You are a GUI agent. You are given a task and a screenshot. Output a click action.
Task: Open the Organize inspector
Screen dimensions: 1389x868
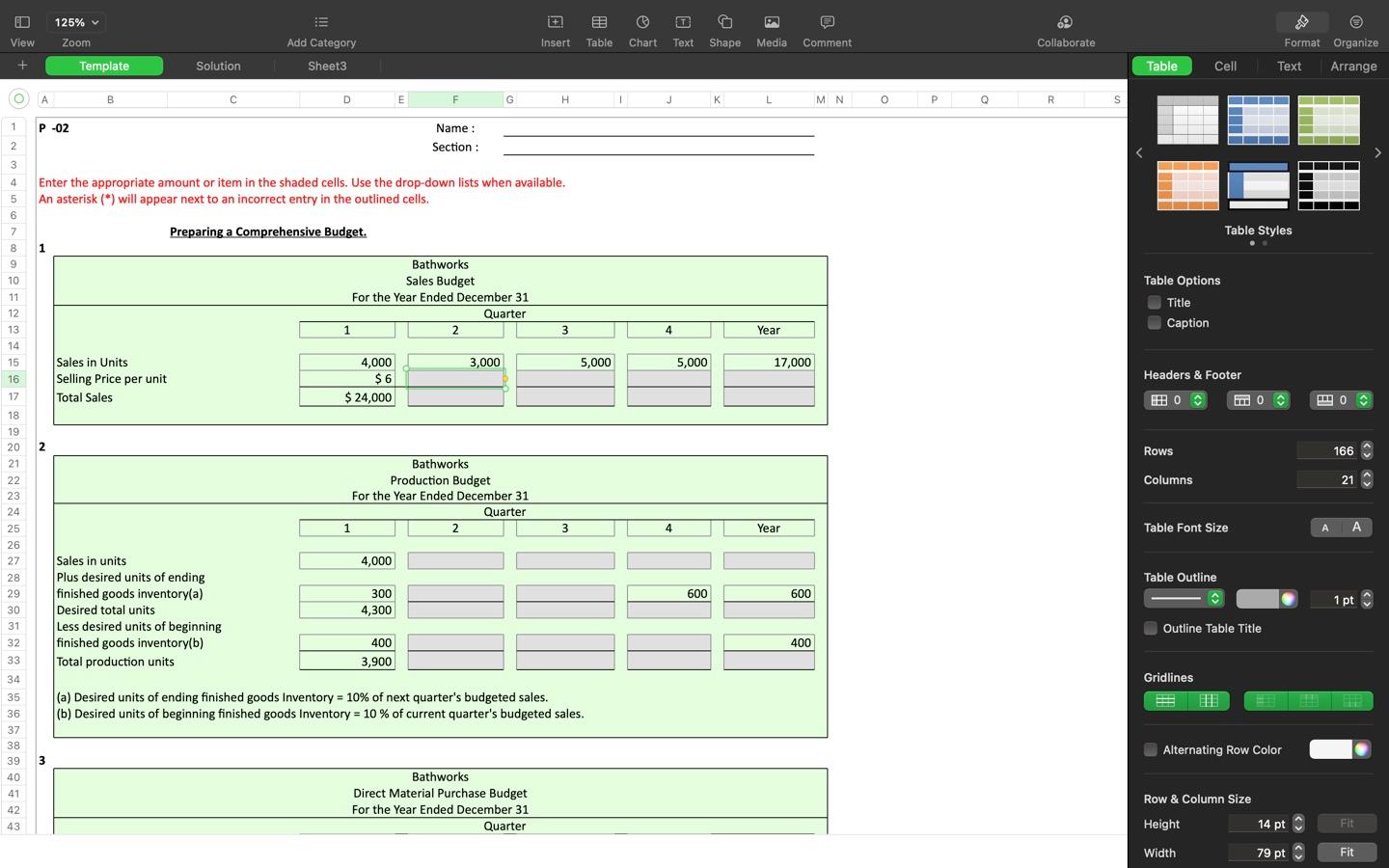point(1356,22)
